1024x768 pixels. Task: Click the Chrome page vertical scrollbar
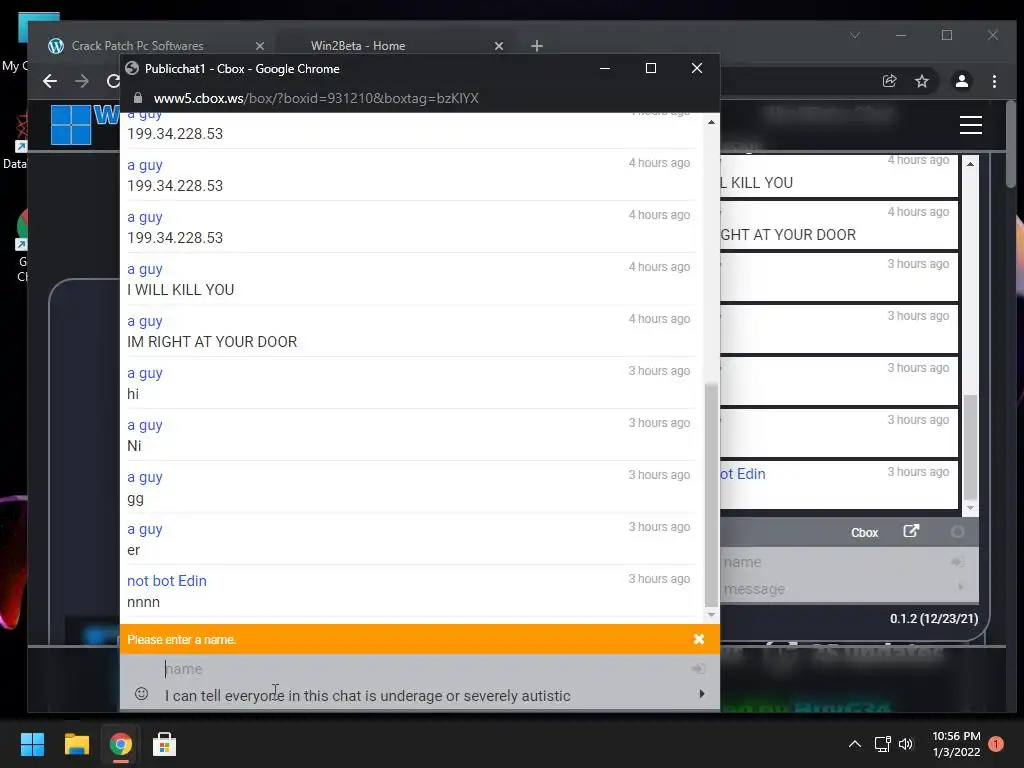tap(1011, 144)
